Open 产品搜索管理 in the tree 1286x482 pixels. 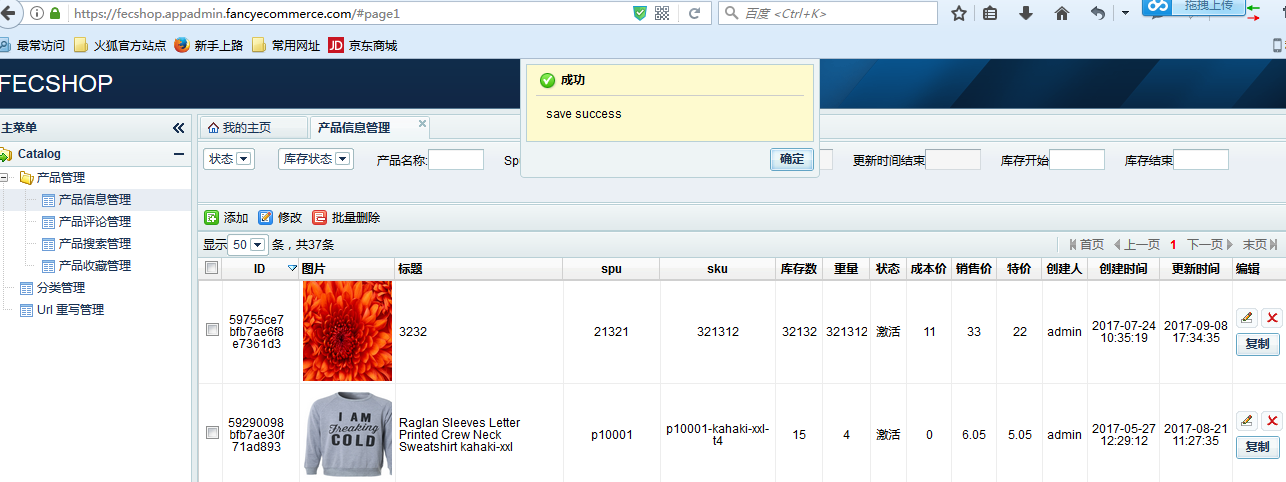click(95, 244)
